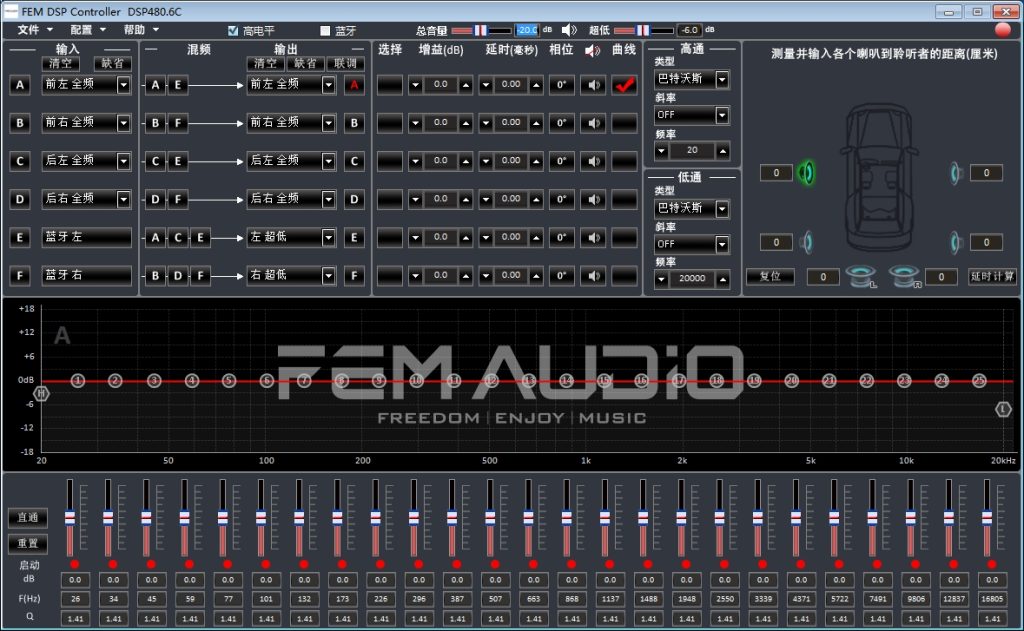The image size is (1024, 631).
Task: Select EQ band node 25 on the graph
Action: (979, 380)
